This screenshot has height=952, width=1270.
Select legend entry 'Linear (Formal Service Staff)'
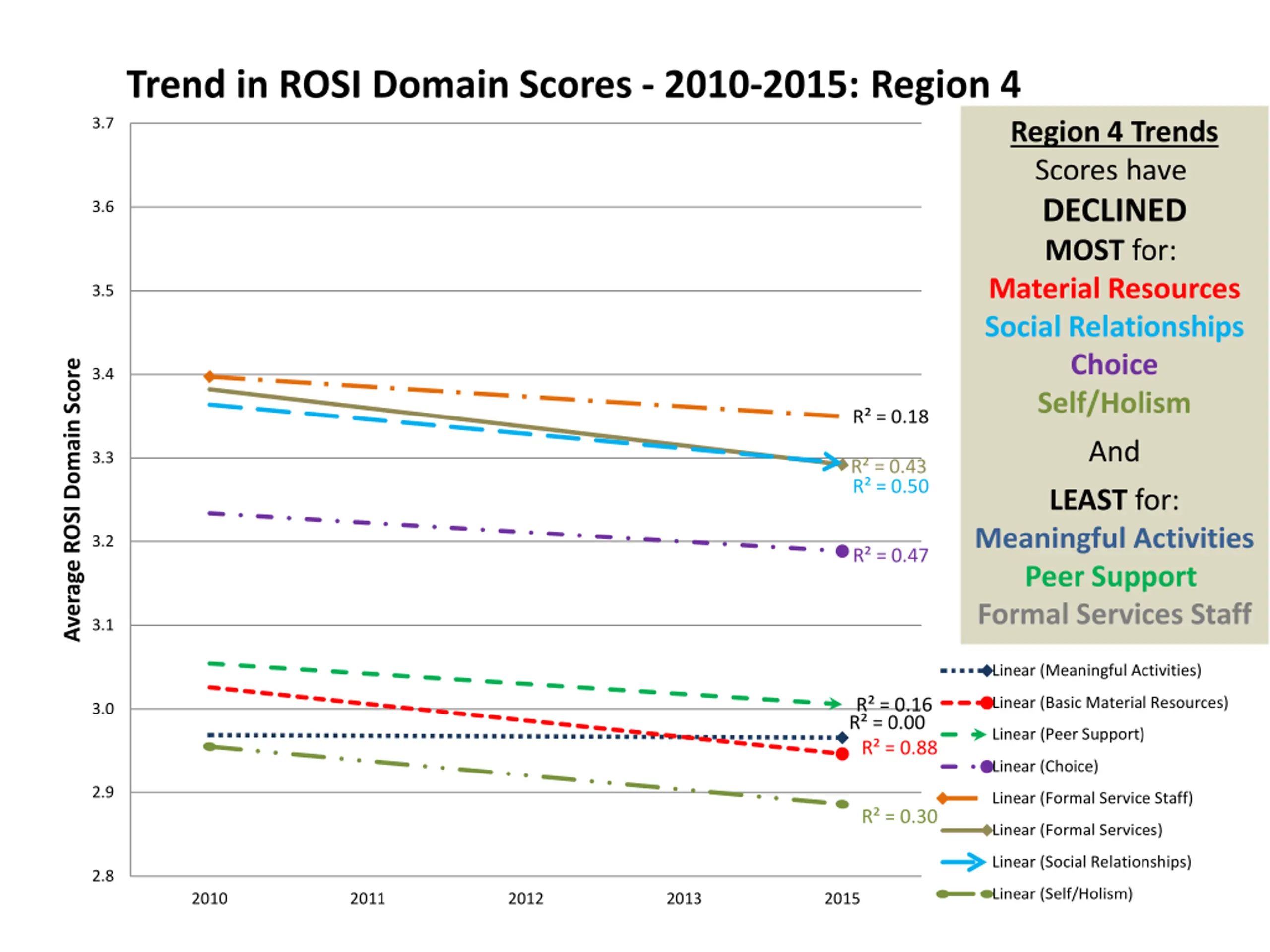pyautogui.click(x=1092, y=798)
